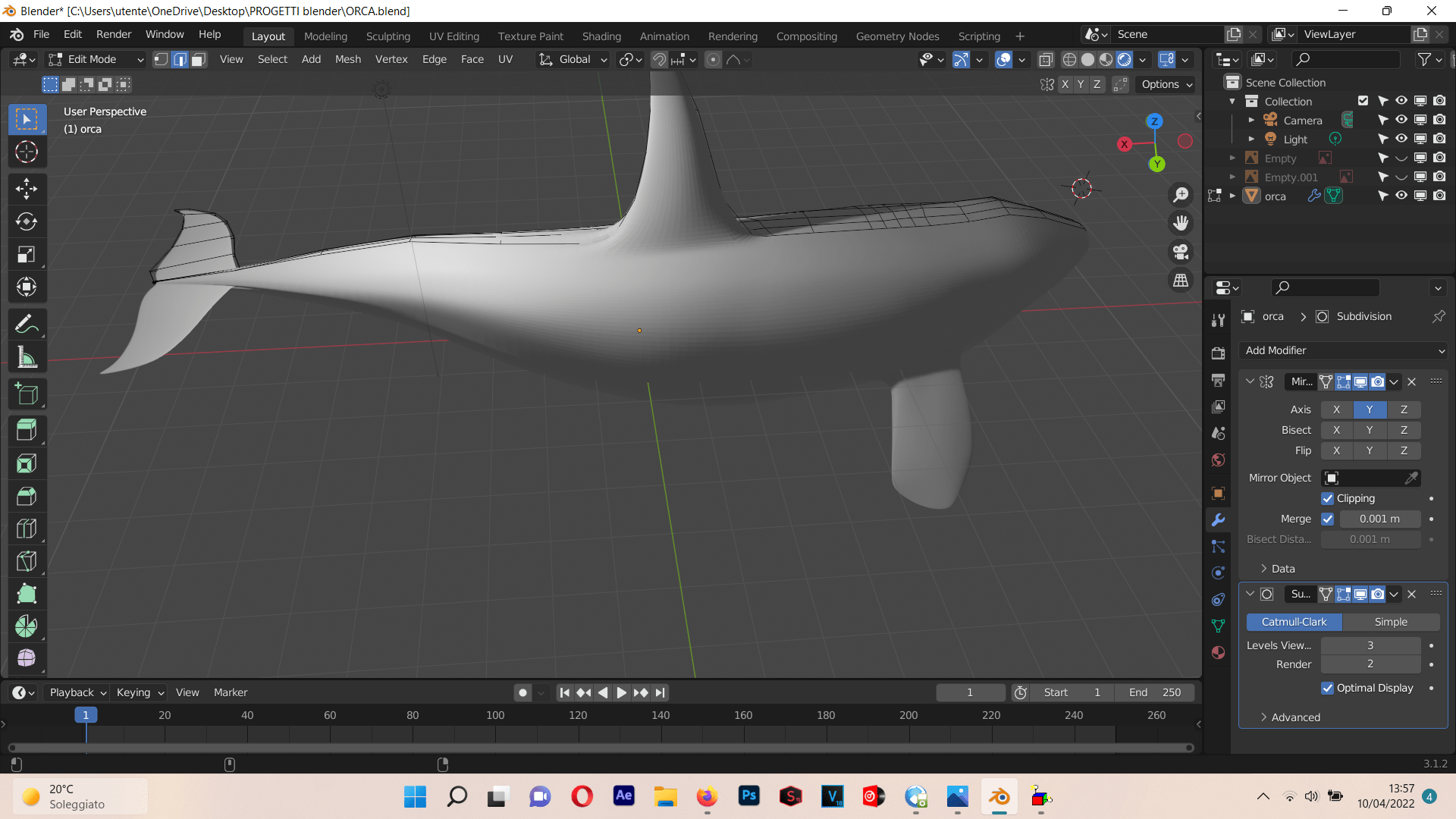Switch to face select mode
1456x819 pixels.
[x=199, y=60]
